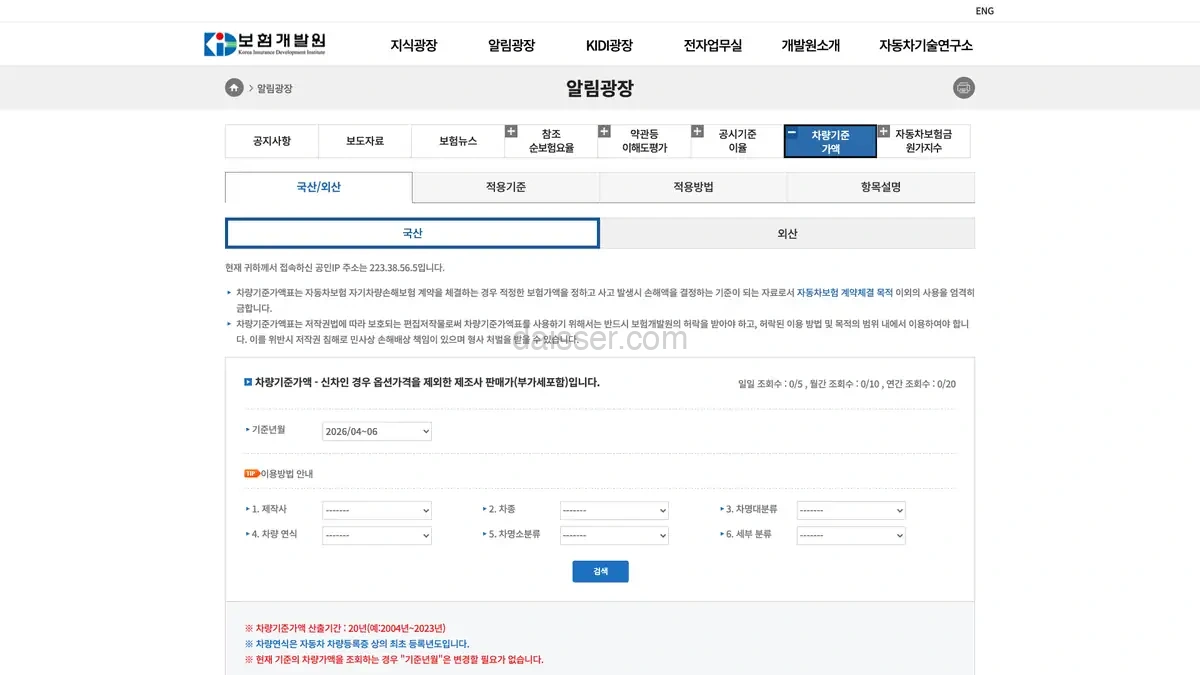Go to the 공지사항 section
1200x675 pixels.
click(272, 141)
